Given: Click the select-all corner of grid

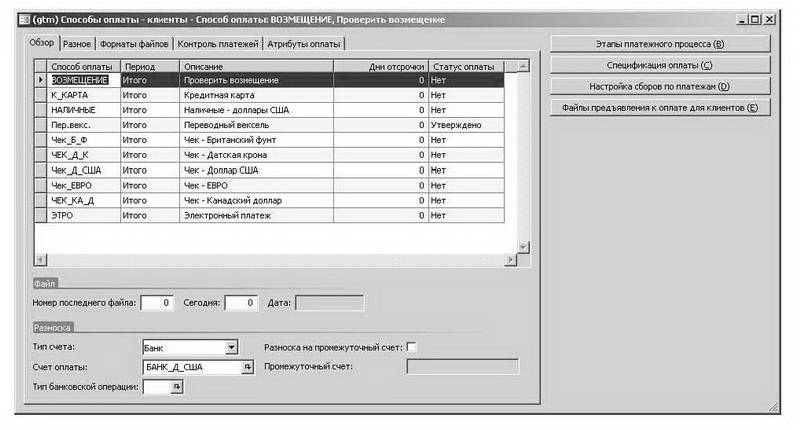Looking at the screenshot, I should click(41, 66).
